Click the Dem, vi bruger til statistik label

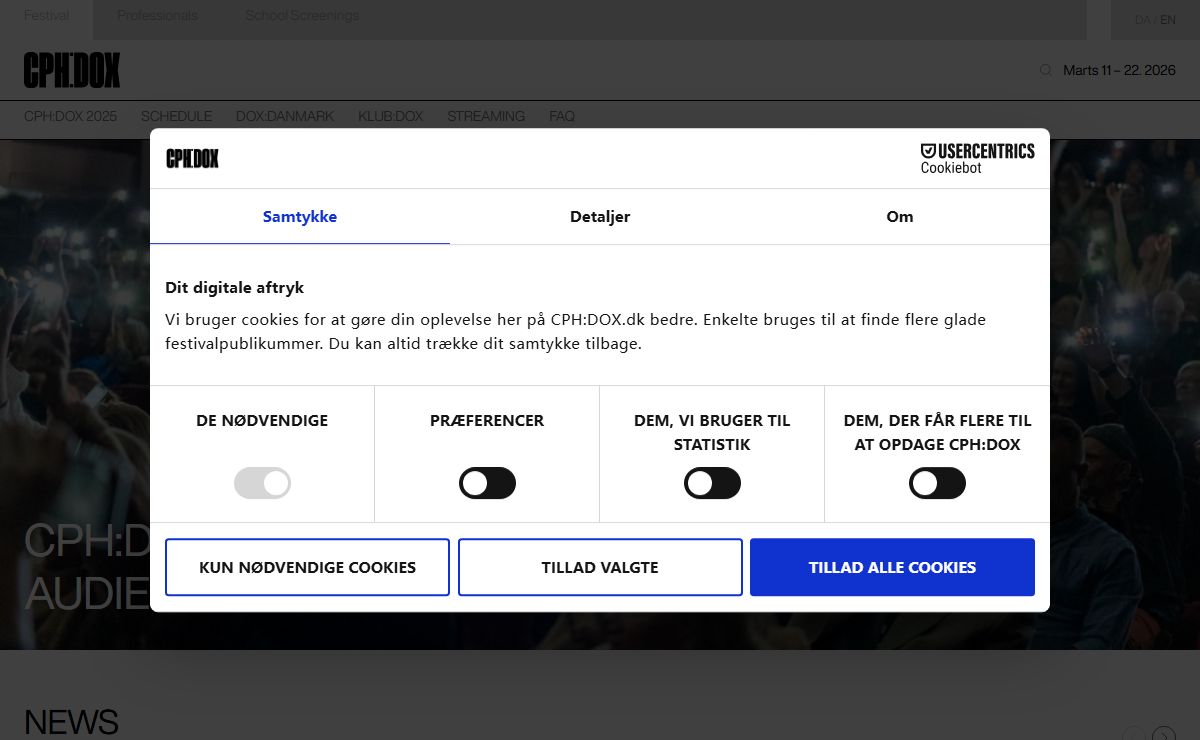(x=712, y=433)
